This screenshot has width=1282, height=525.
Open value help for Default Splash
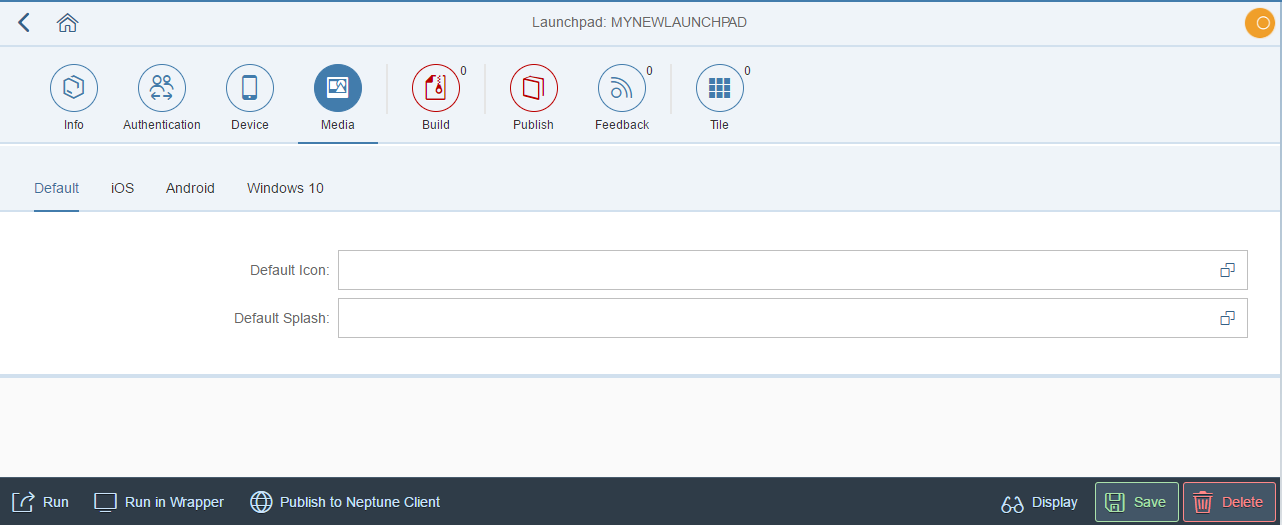1227,318
